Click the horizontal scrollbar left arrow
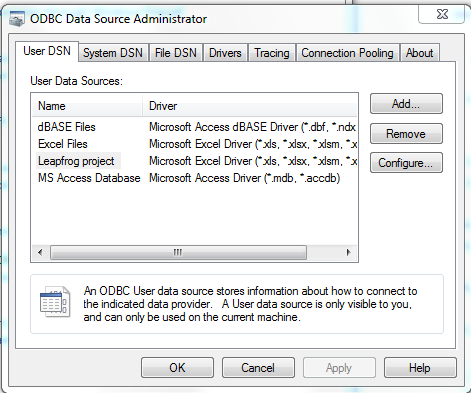Image resolution: width=471 pixels, height=393 pixels. 40,252
